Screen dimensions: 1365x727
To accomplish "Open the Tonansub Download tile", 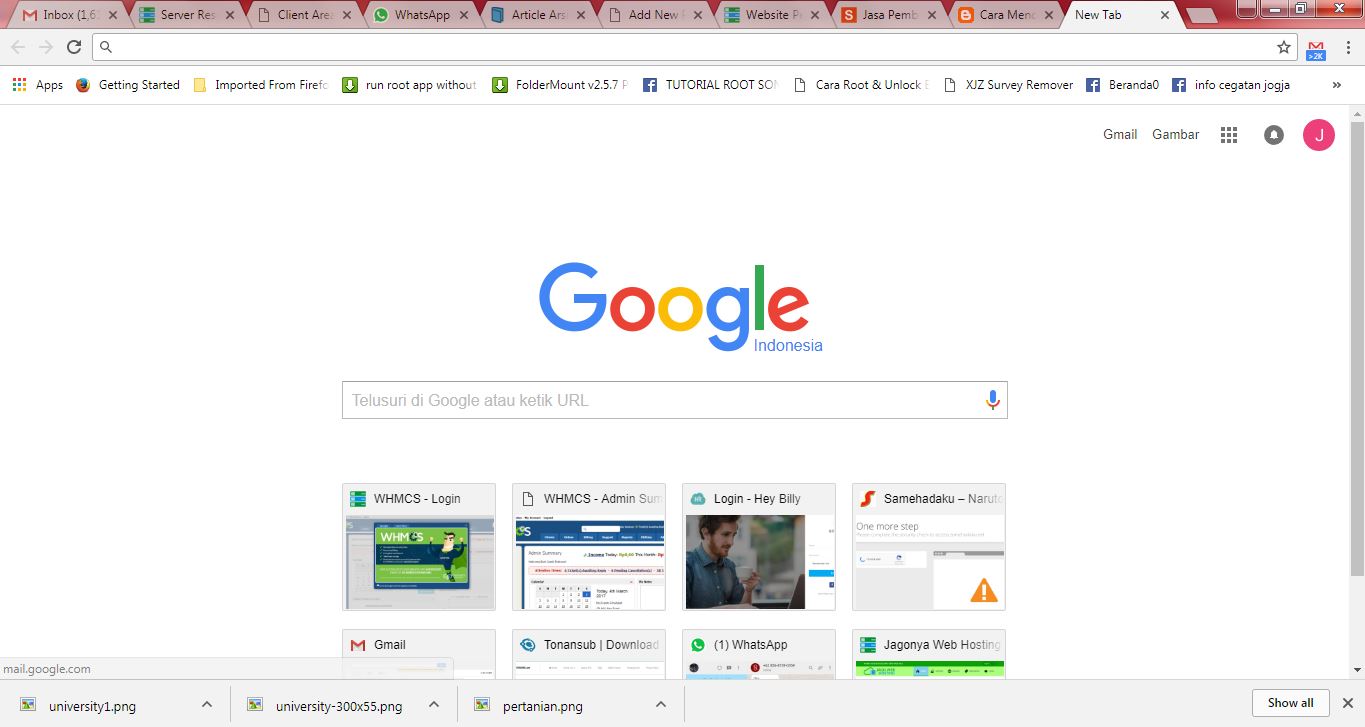I will (589, 654).
